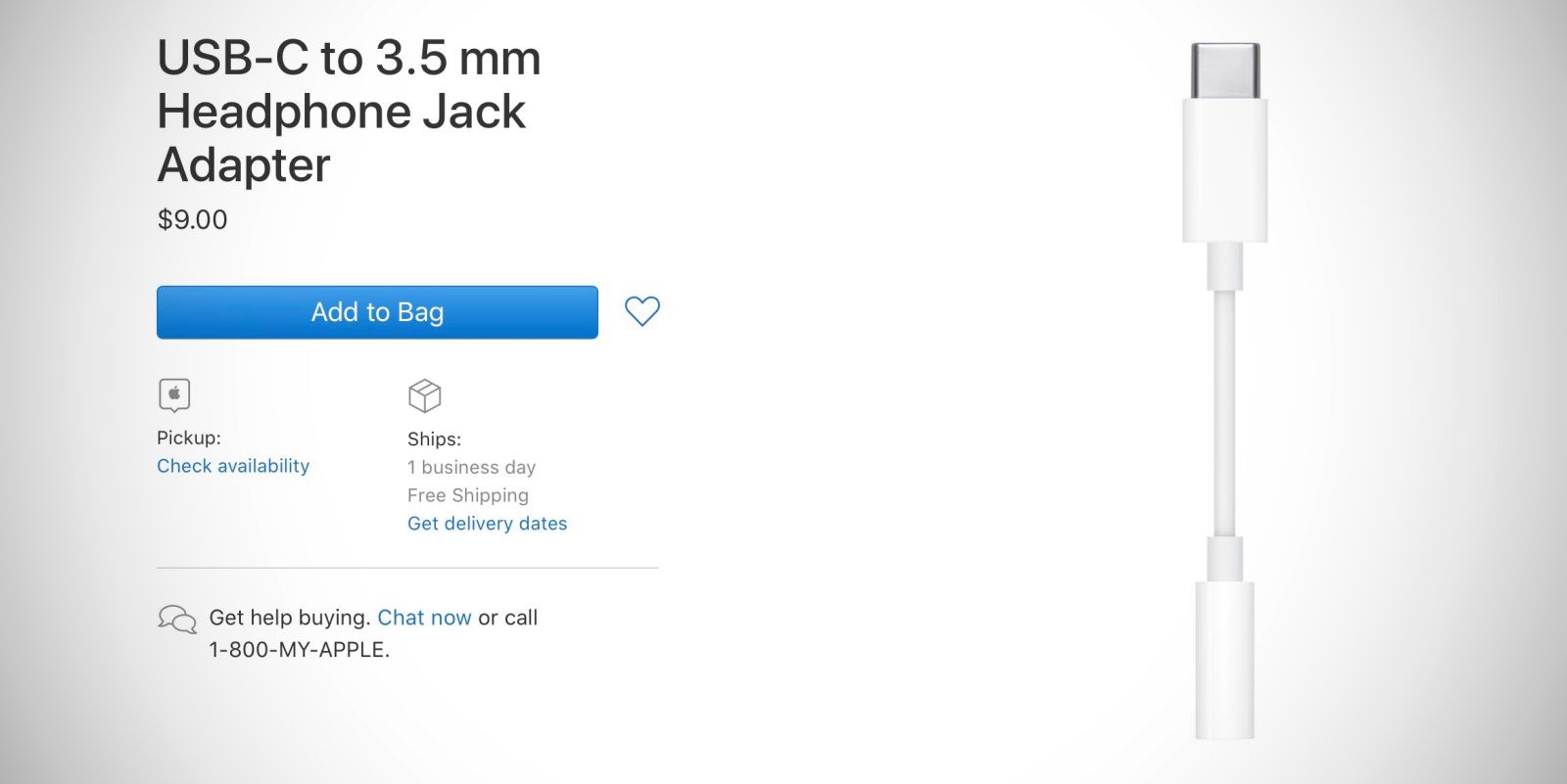Click the thin white cable of the adapter
Screen dimensions: 1567x784
coord(1224,411)
